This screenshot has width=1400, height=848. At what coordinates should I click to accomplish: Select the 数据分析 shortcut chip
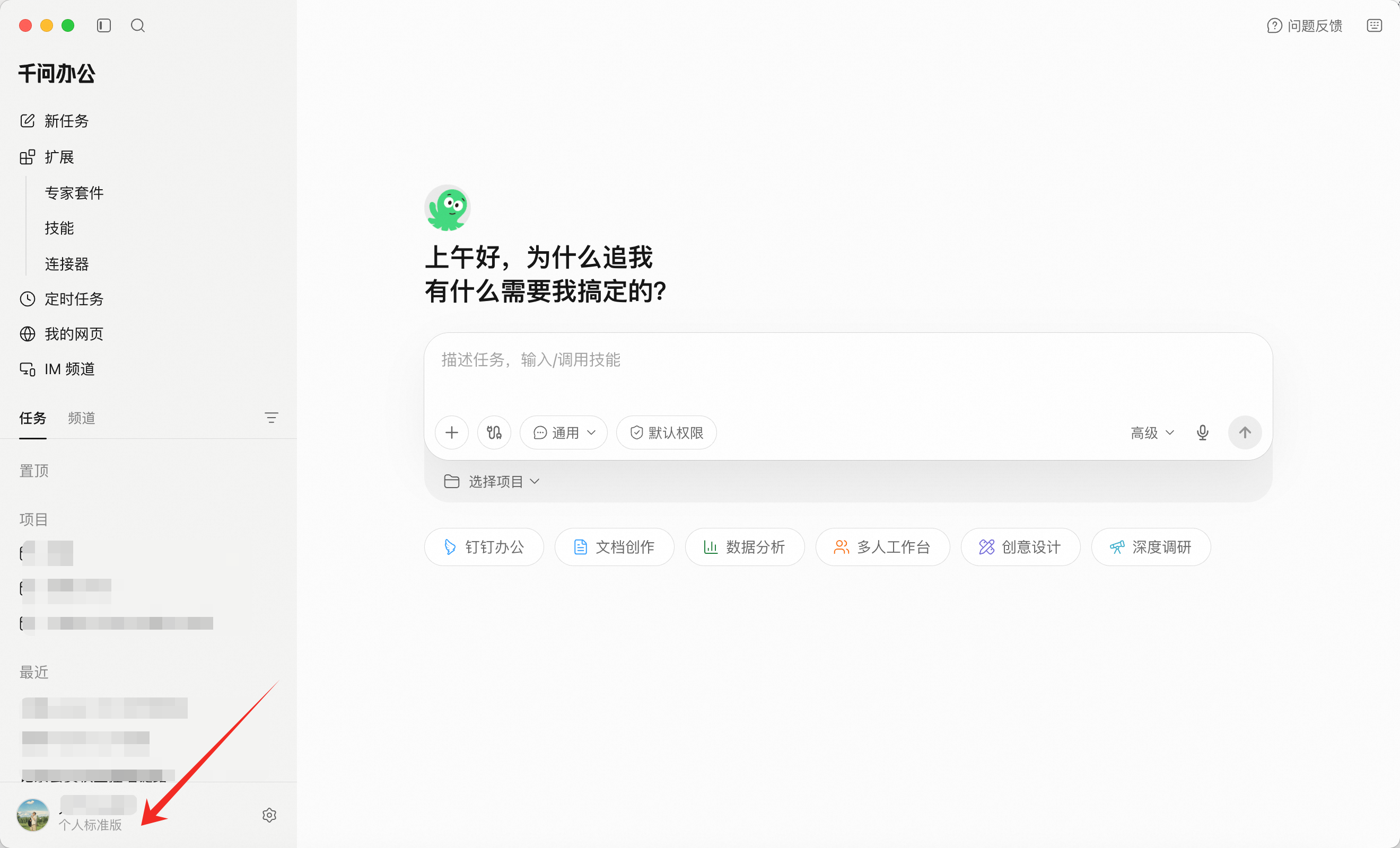pyautogui.click(x=745, y=547)
